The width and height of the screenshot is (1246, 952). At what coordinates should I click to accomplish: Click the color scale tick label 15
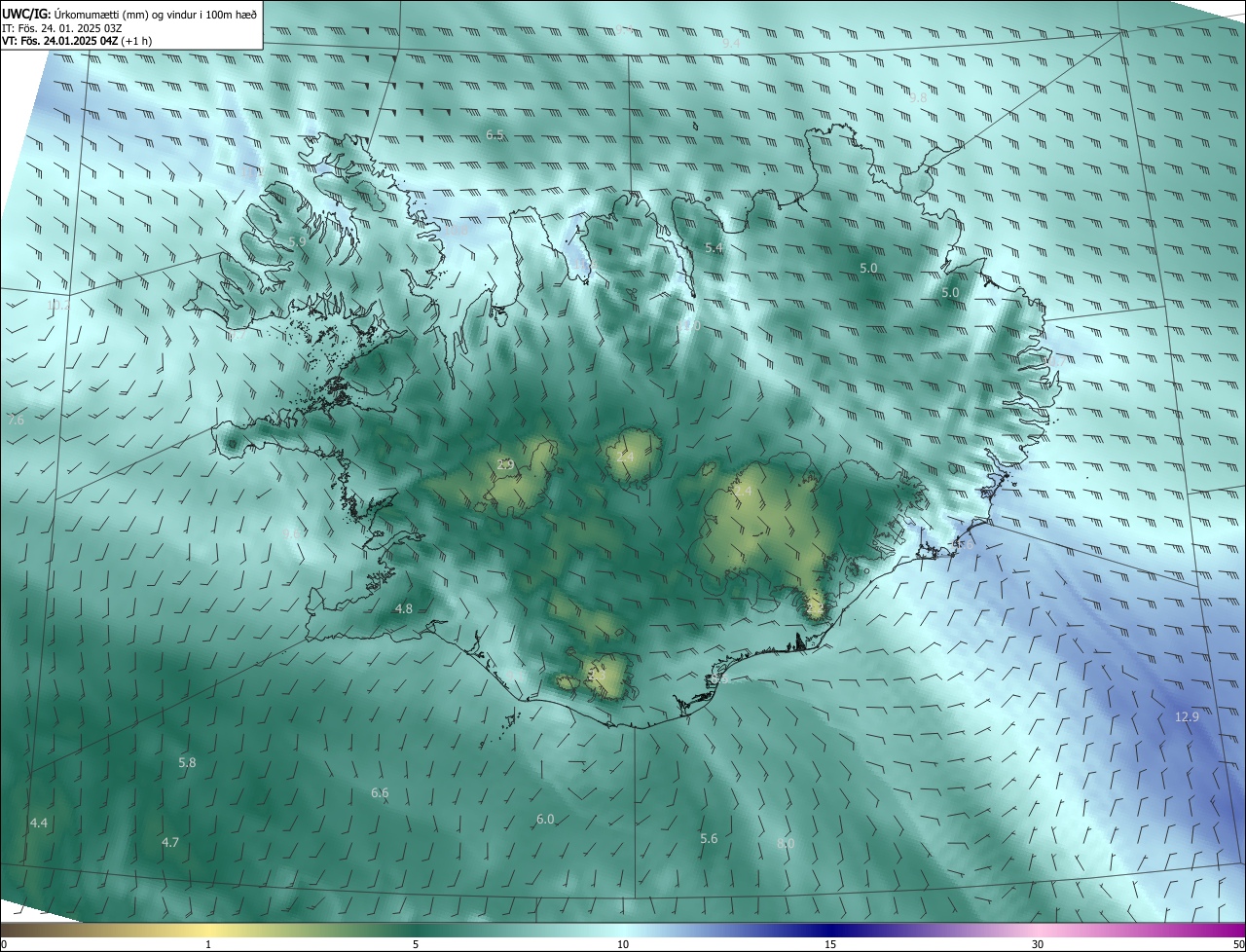[830, 944]
